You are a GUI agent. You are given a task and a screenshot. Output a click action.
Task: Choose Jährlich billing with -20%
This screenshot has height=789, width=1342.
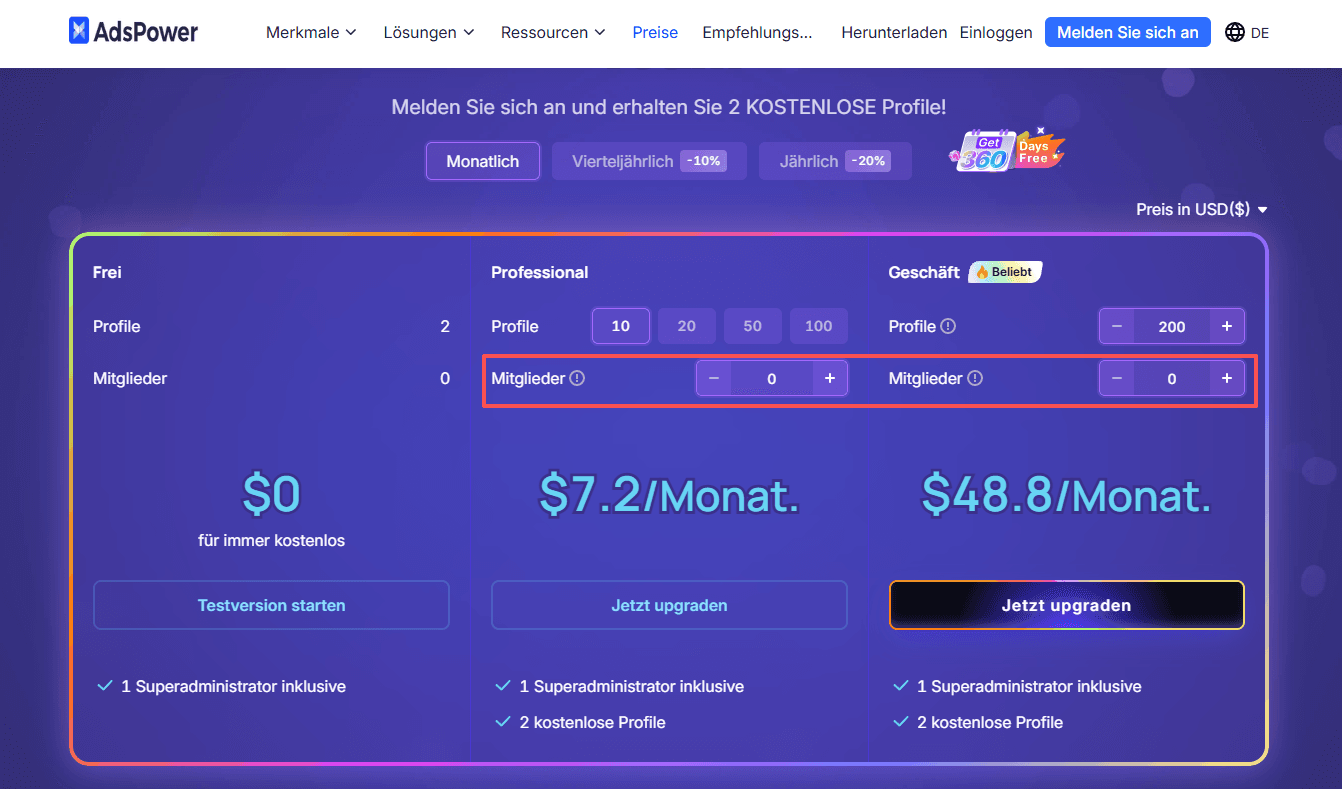coord(834,161)
